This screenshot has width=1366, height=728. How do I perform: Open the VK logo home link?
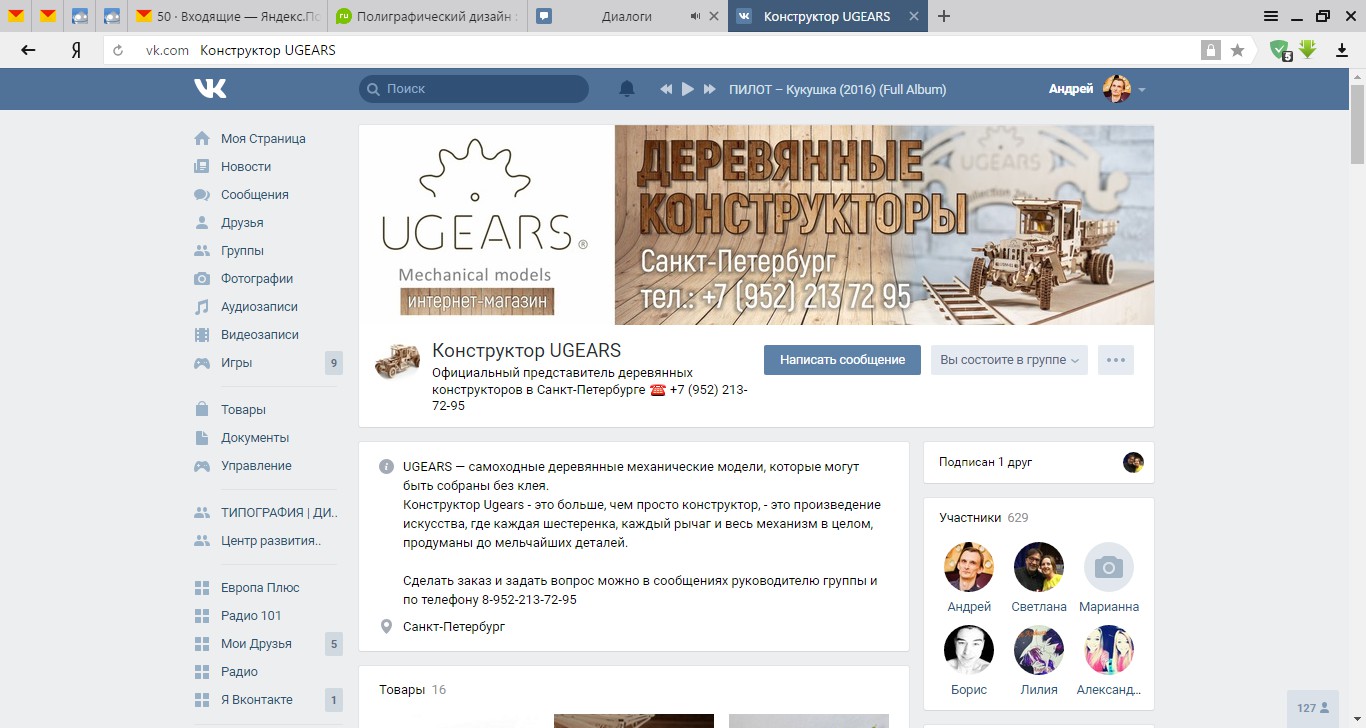point(210,89)
